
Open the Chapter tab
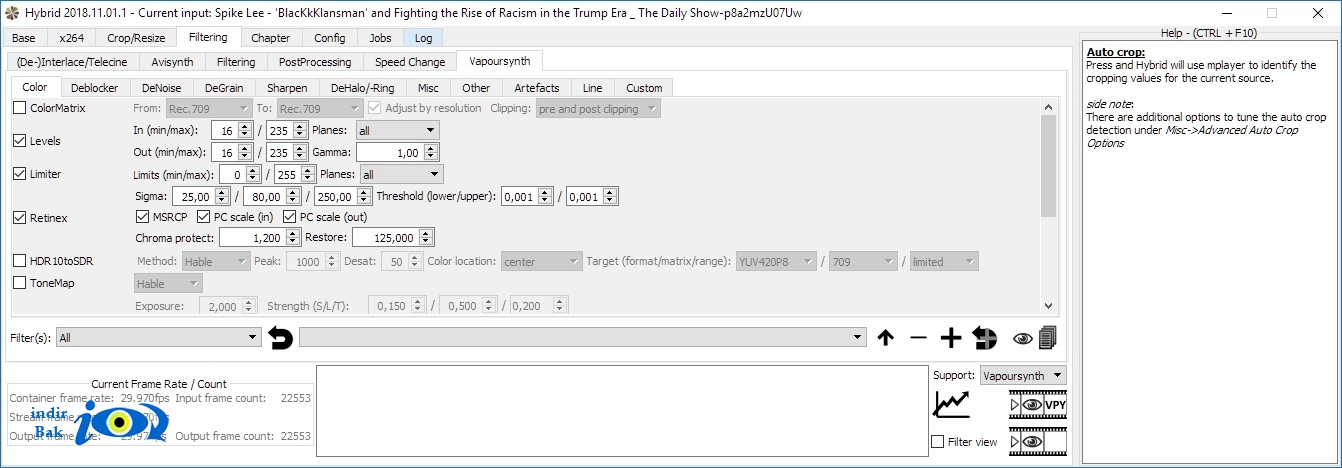(271, 38)
